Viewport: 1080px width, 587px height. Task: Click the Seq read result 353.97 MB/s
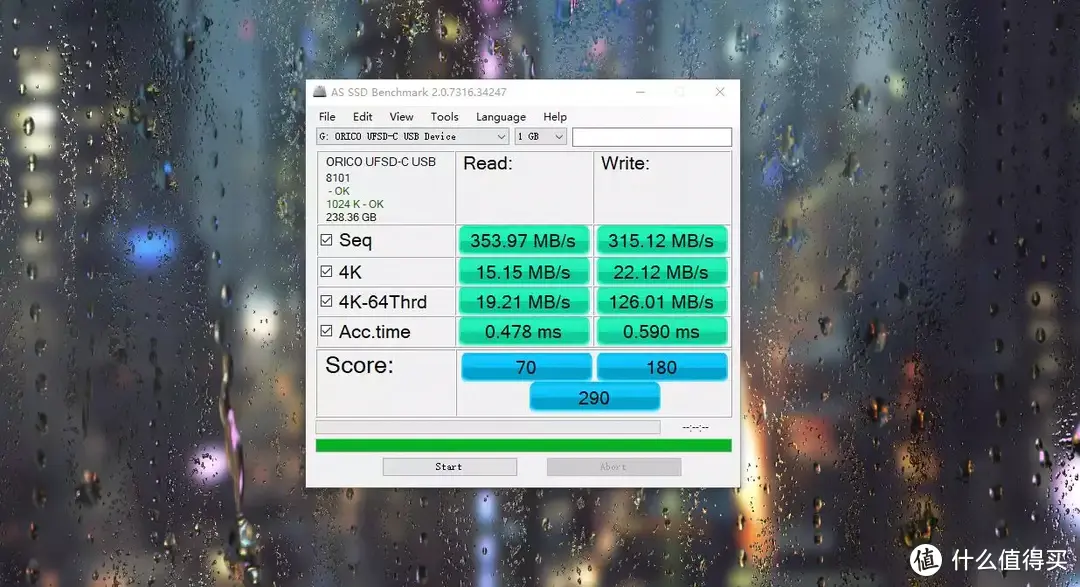click(x=523, y=240)
